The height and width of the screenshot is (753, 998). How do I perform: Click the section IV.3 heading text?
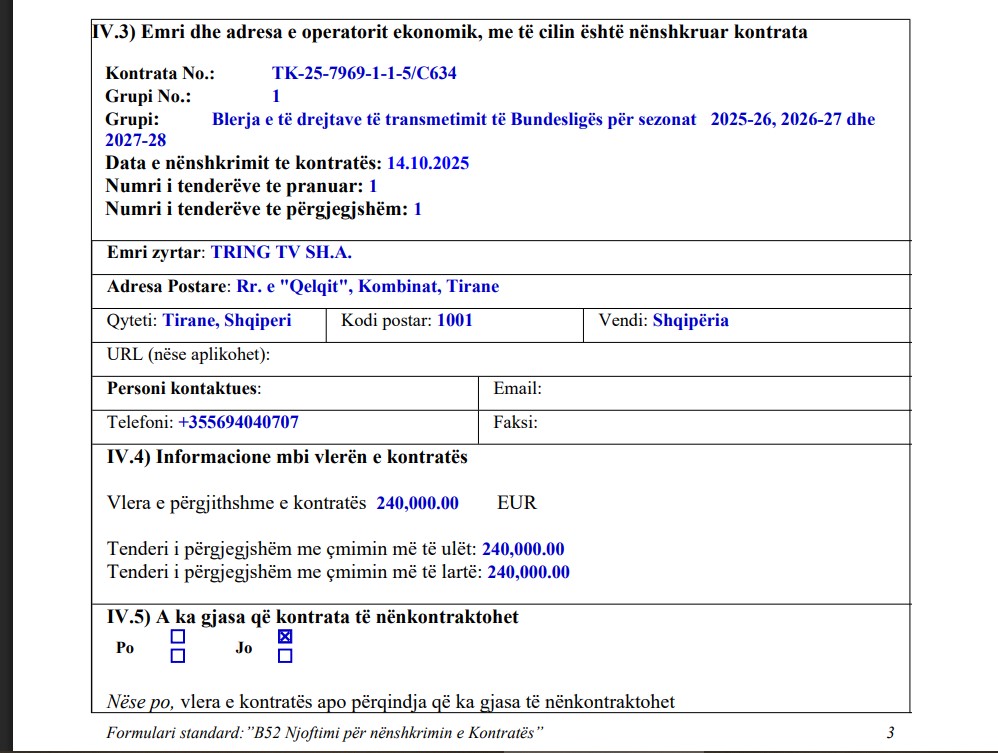[450, 32]
